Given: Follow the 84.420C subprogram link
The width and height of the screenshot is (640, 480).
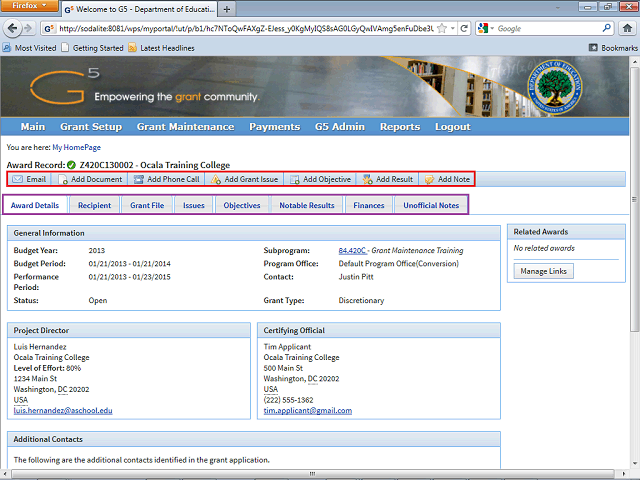Looking at the screenshot, I should click(x=352, y=250).
